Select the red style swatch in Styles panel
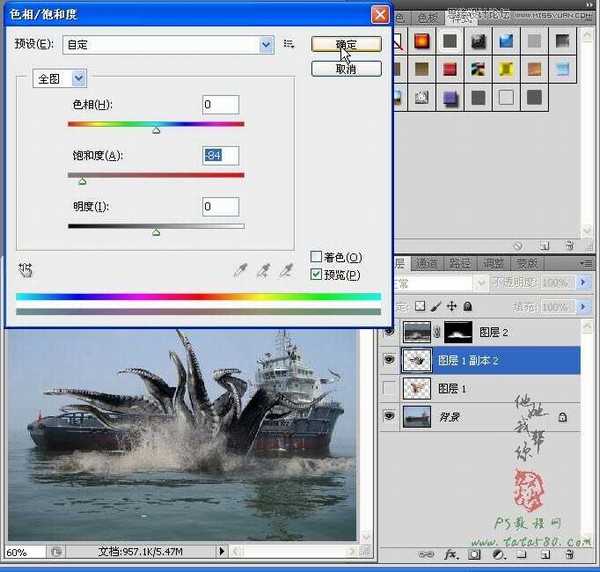 (x=450, y=69)
